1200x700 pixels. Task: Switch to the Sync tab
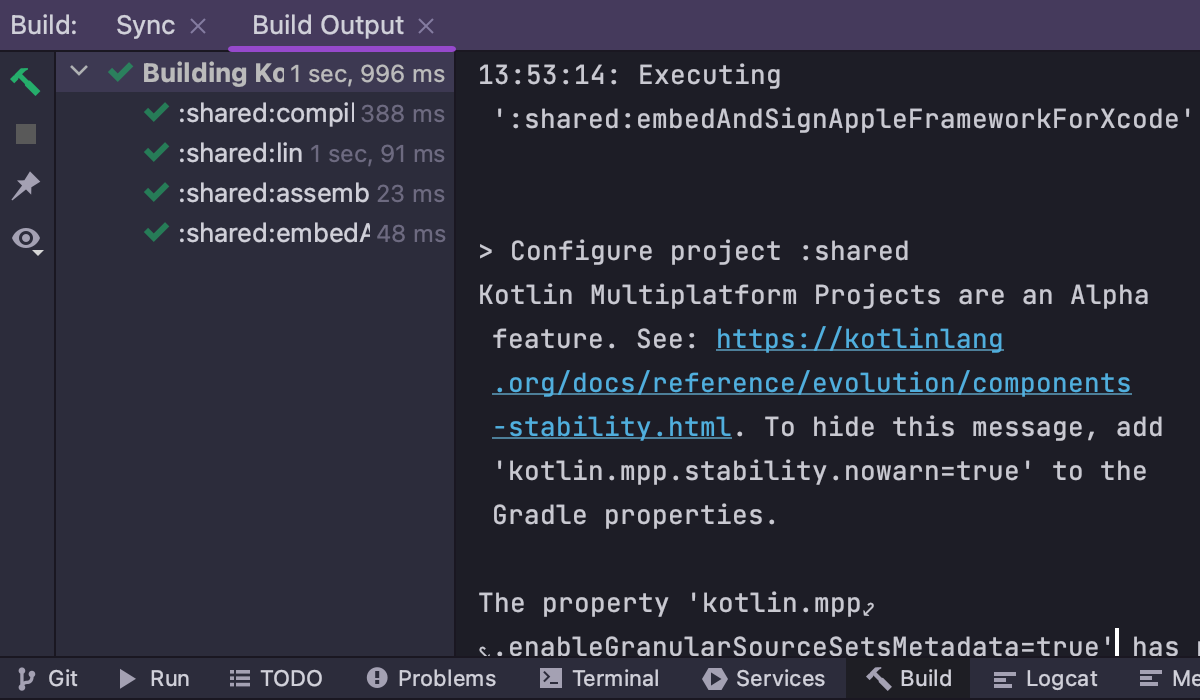tap(145, 26)
